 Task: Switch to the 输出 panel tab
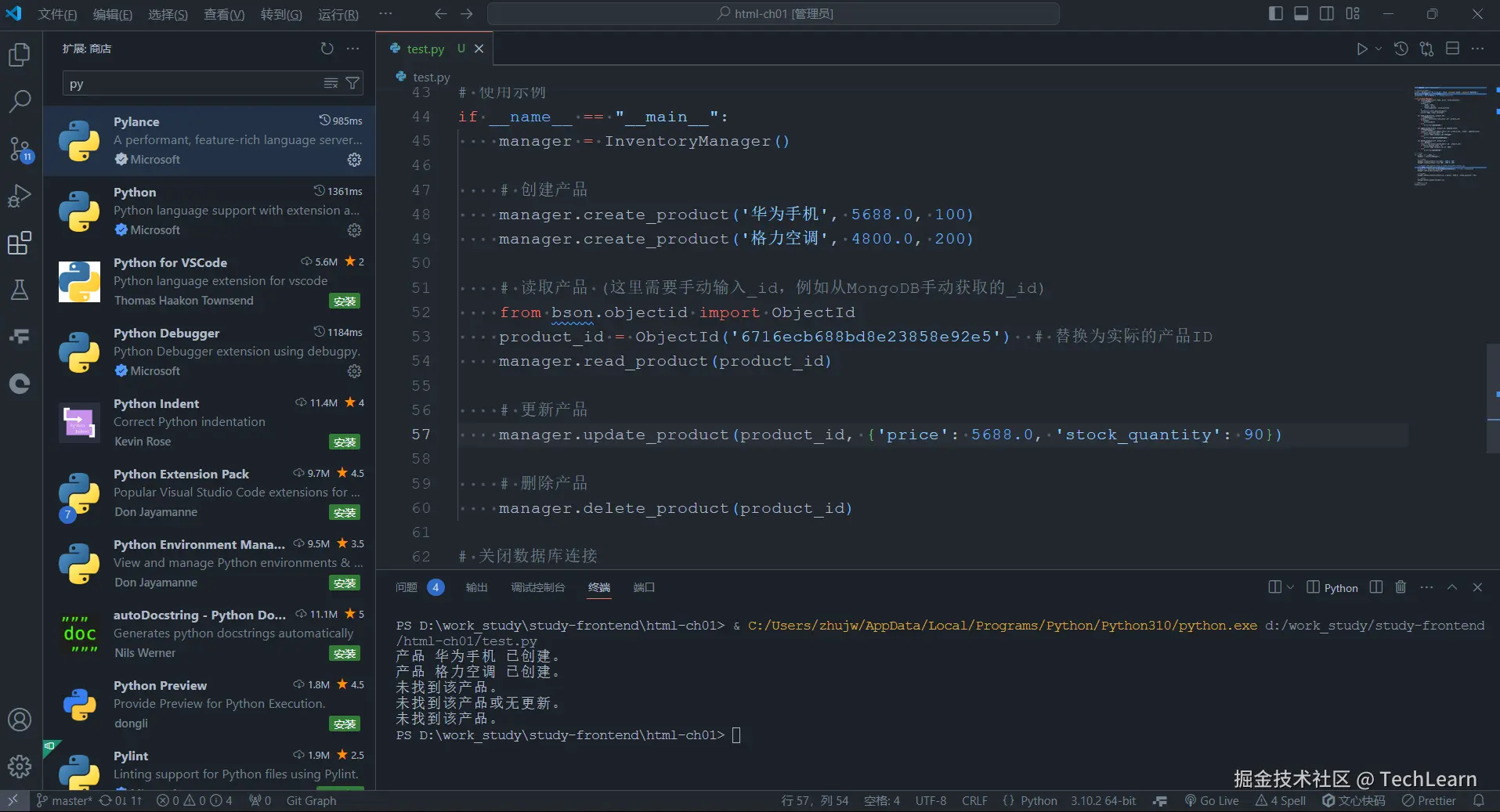(476, 587)
